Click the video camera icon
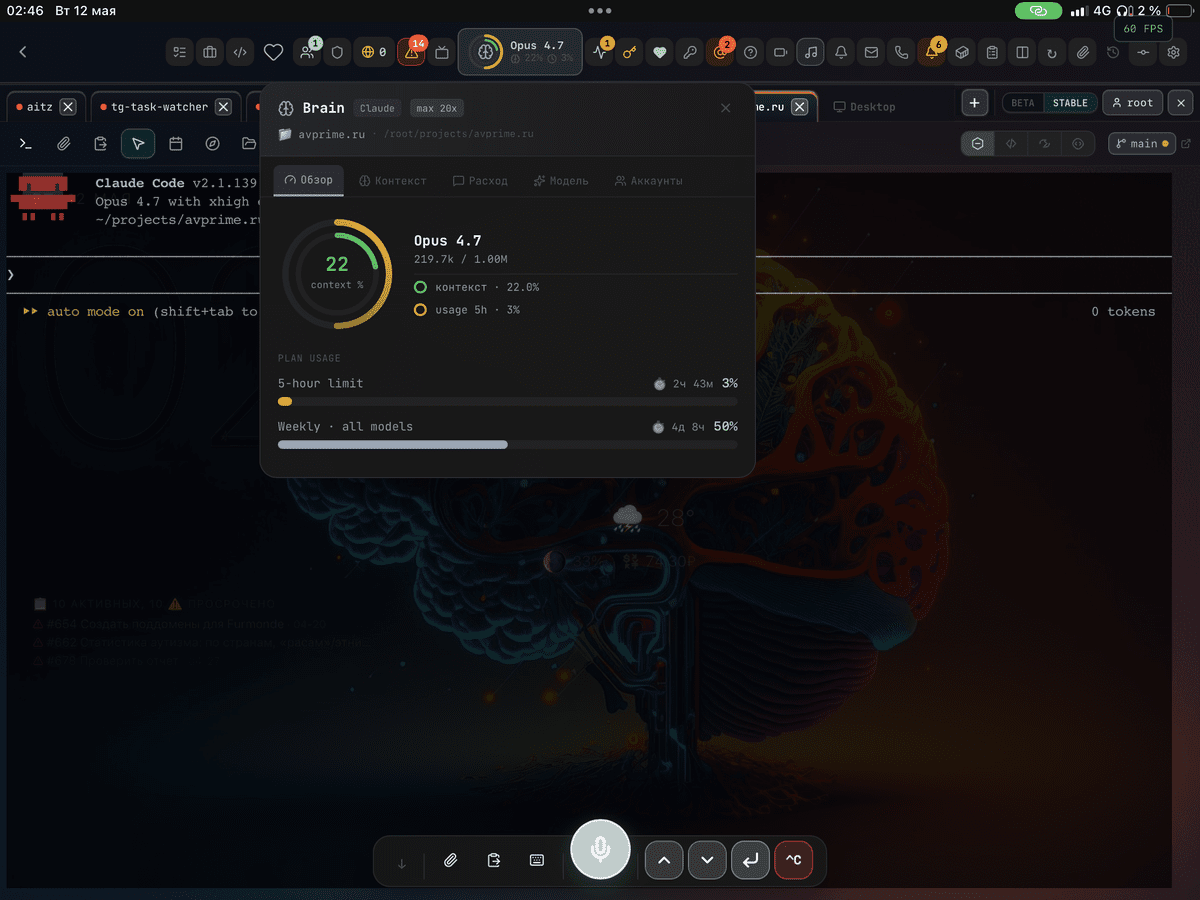The image size is (1200, 900). 781,52
